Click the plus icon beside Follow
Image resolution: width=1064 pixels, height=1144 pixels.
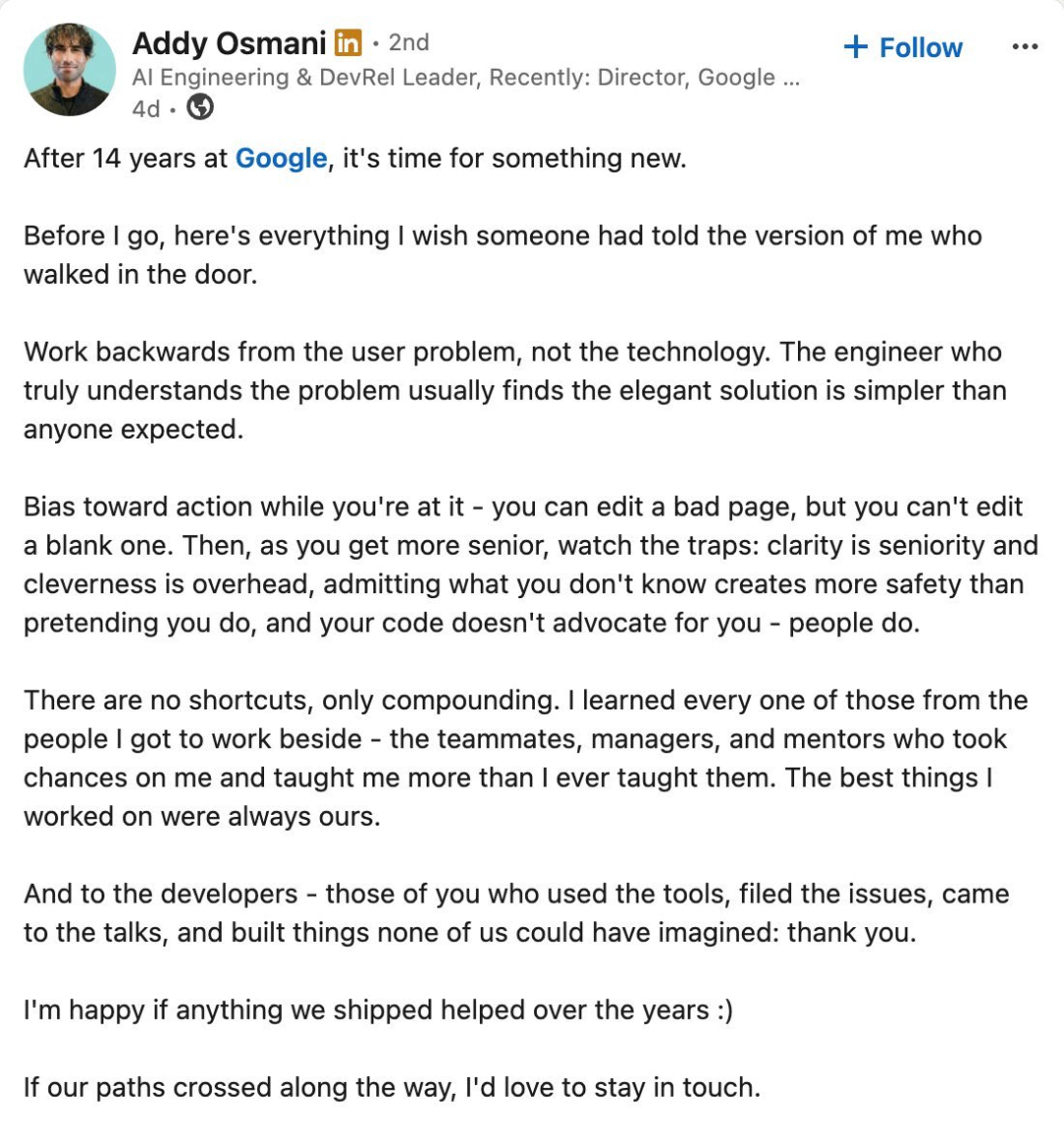[x=855, y=47]
